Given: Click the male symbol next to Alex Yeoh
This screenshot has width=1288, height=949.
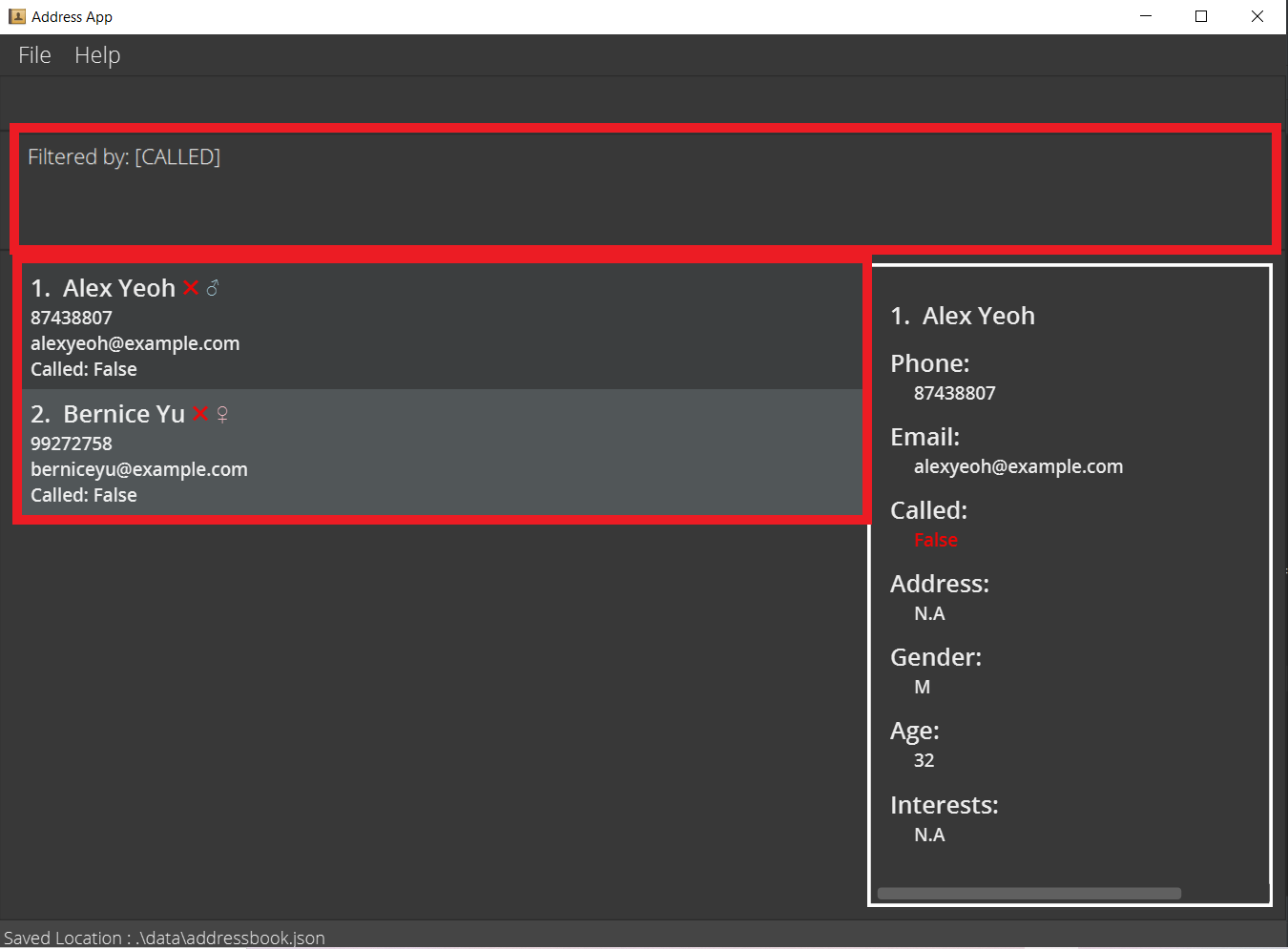Looking at the screenshot, I should coord(213,288).
